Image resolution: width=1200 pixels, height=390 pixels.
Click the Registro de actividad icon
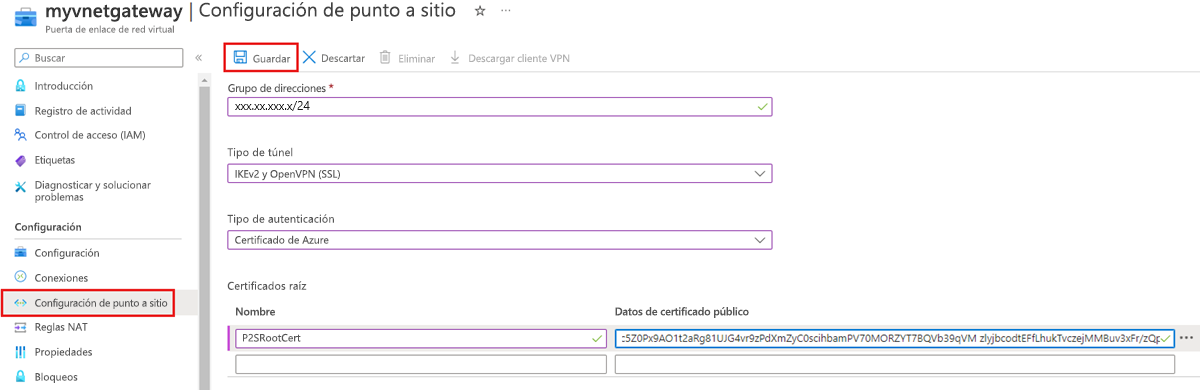click(21, 111)
